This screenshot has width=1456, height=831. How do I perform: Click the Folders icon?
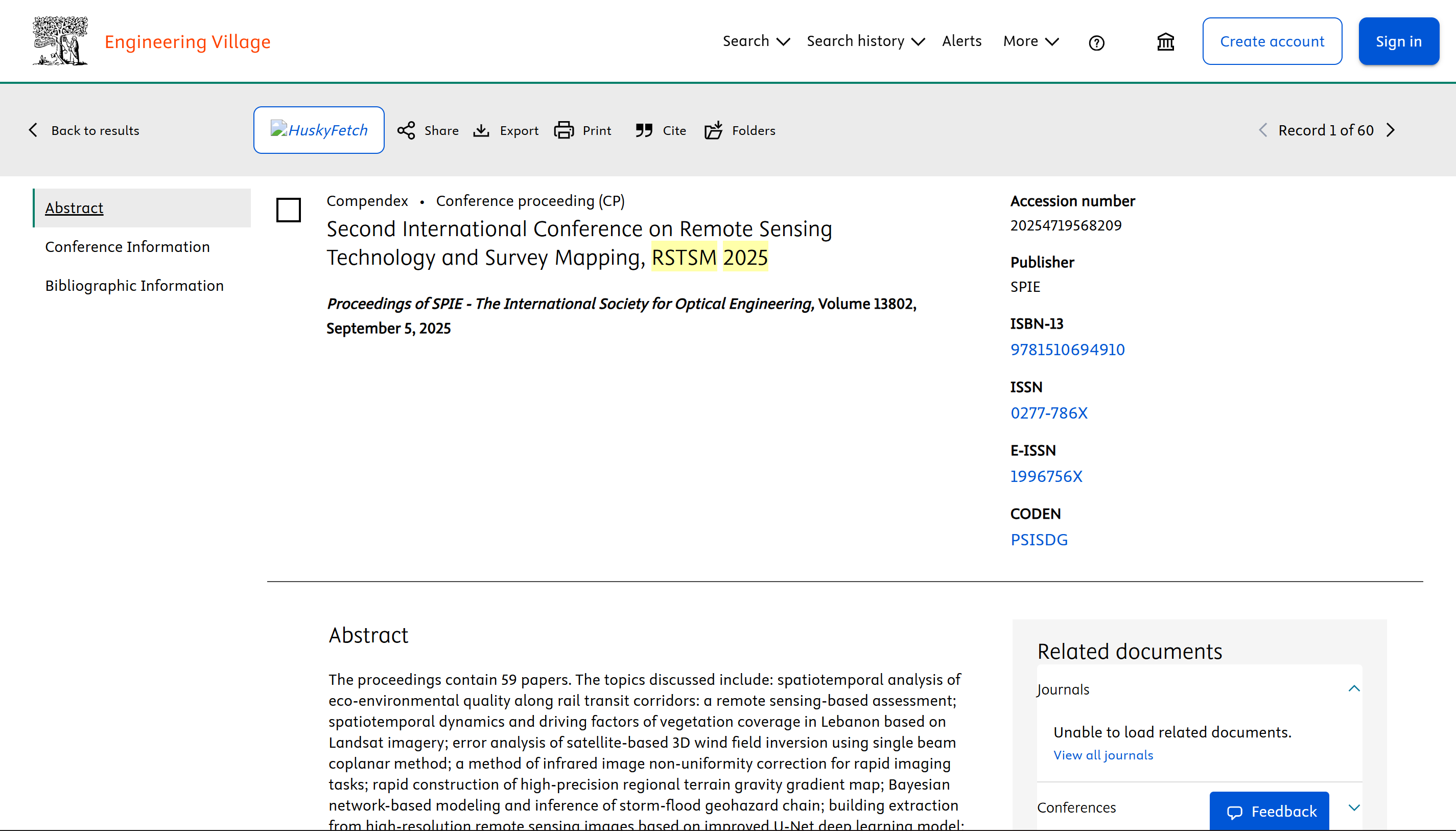click(713, 130)
